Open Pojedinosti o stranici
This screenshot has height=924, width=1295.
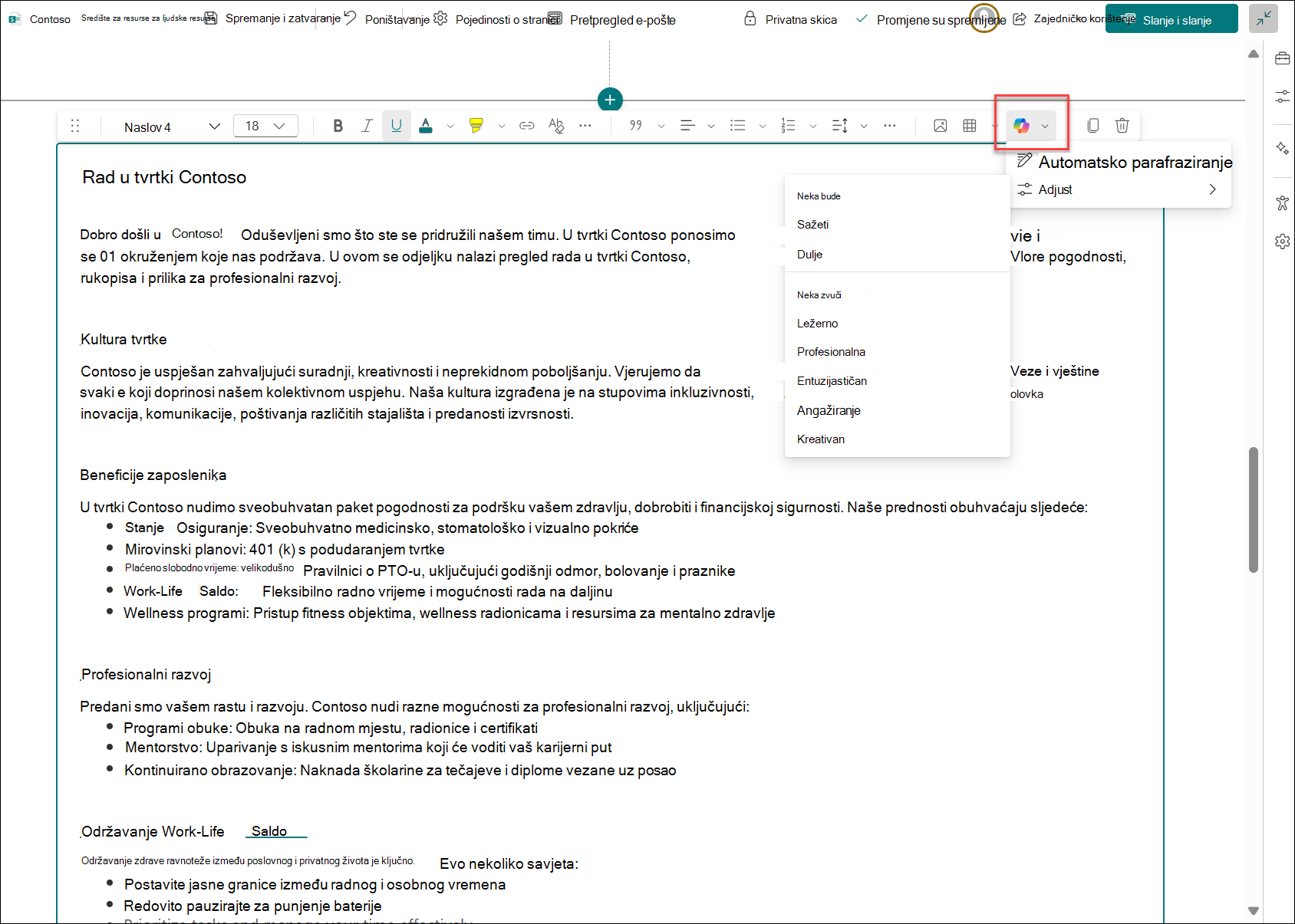tap(496, 18)
